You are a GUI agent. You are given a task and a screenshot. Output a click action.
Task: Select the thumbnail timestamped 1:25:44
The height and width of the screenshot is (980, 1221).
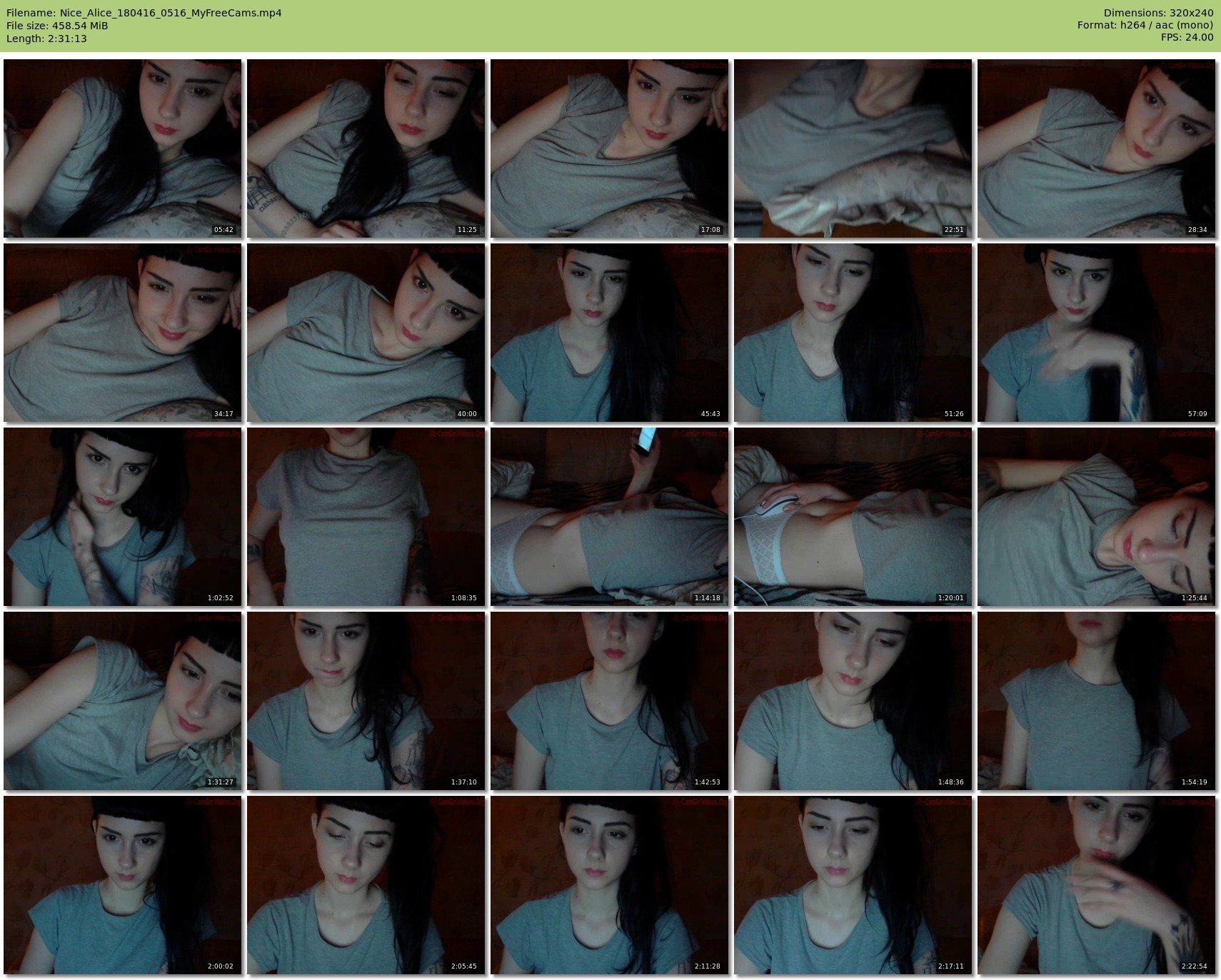[x=1097, y=517]
